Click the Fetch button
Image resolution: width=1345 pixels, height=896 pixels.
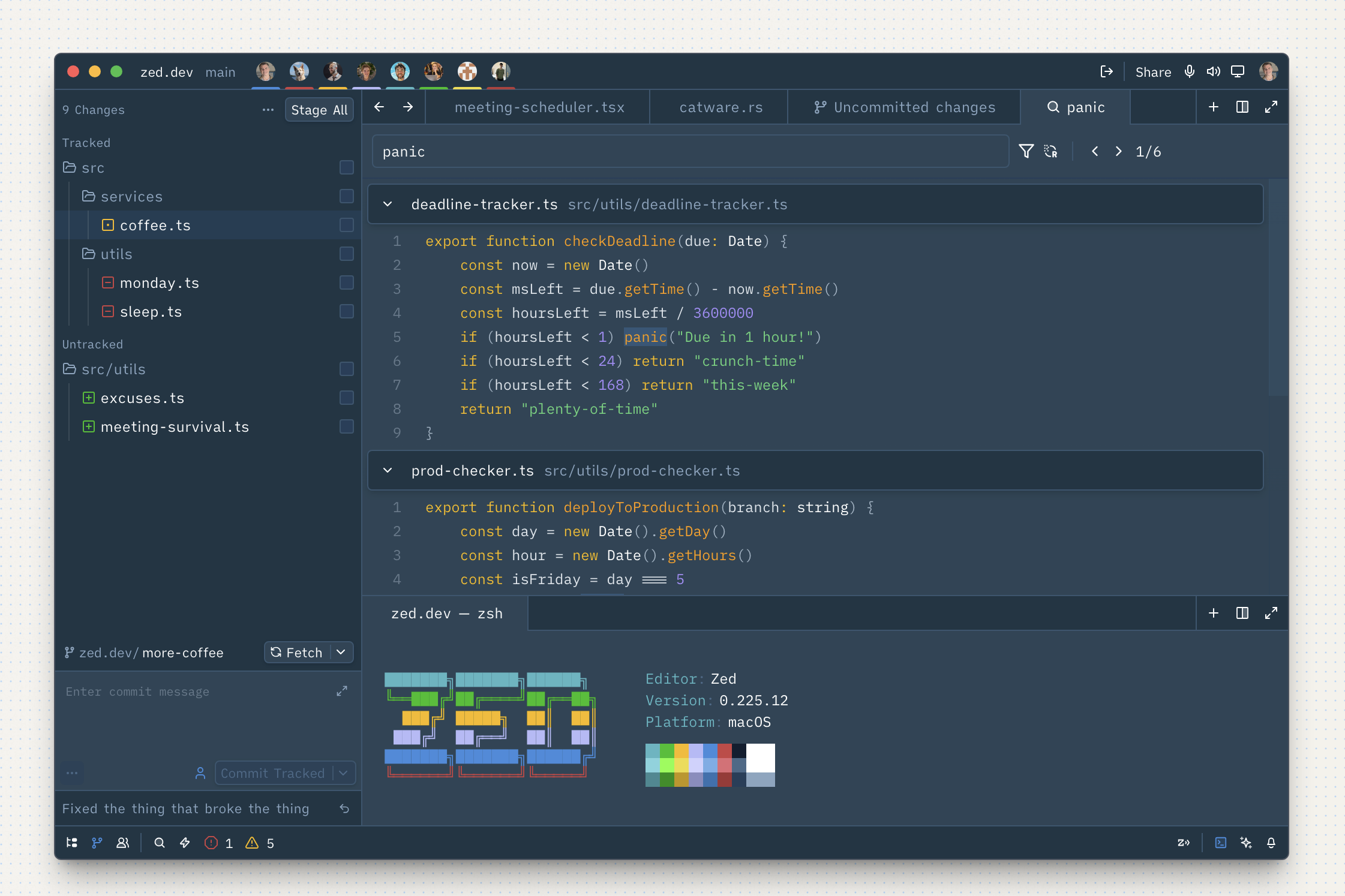click(x=297, y=652)
